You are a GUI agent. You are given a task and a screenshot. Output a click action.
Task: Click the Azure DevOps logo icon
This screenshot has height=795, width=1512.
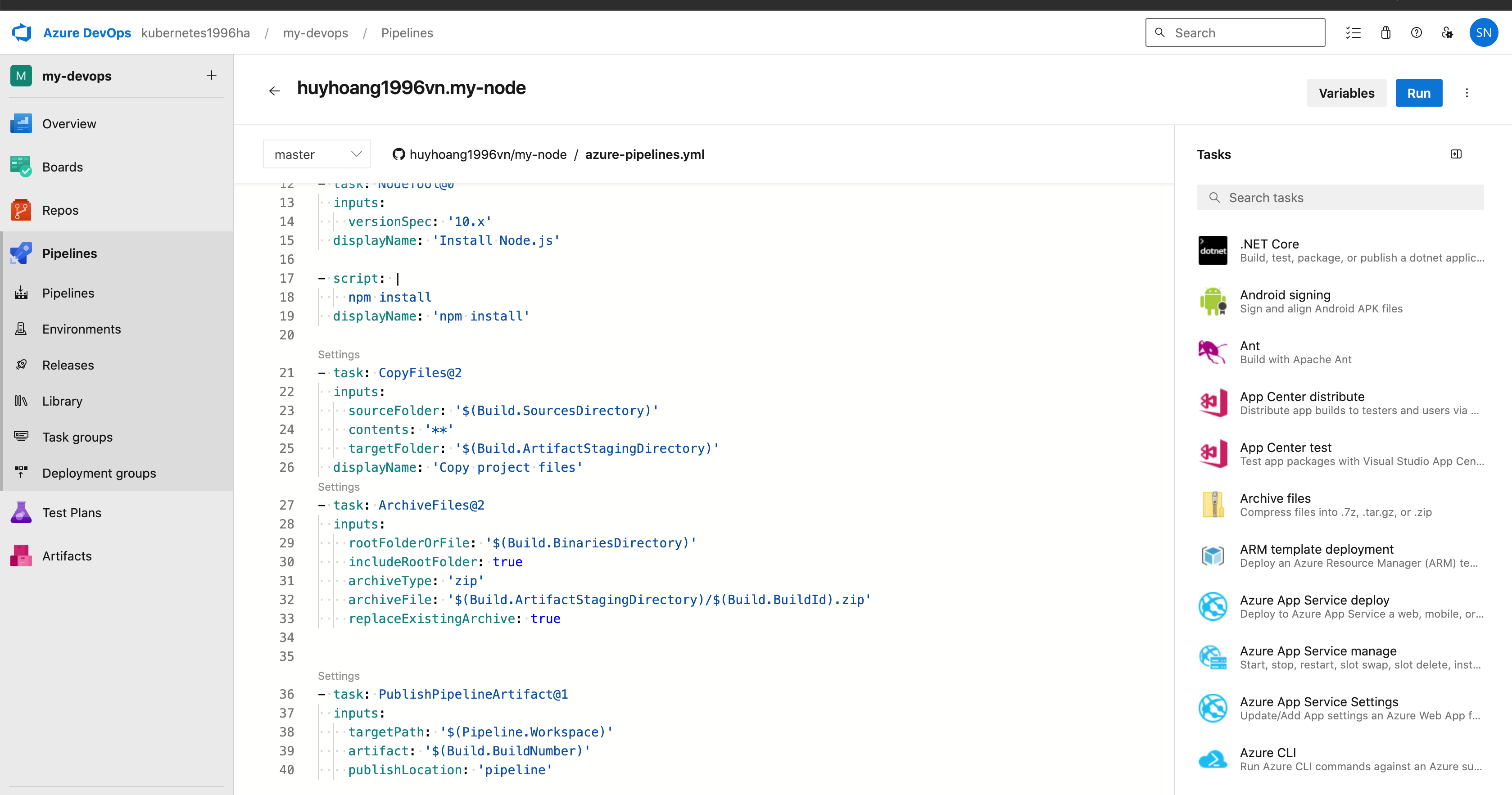click(x=22, y=33)
